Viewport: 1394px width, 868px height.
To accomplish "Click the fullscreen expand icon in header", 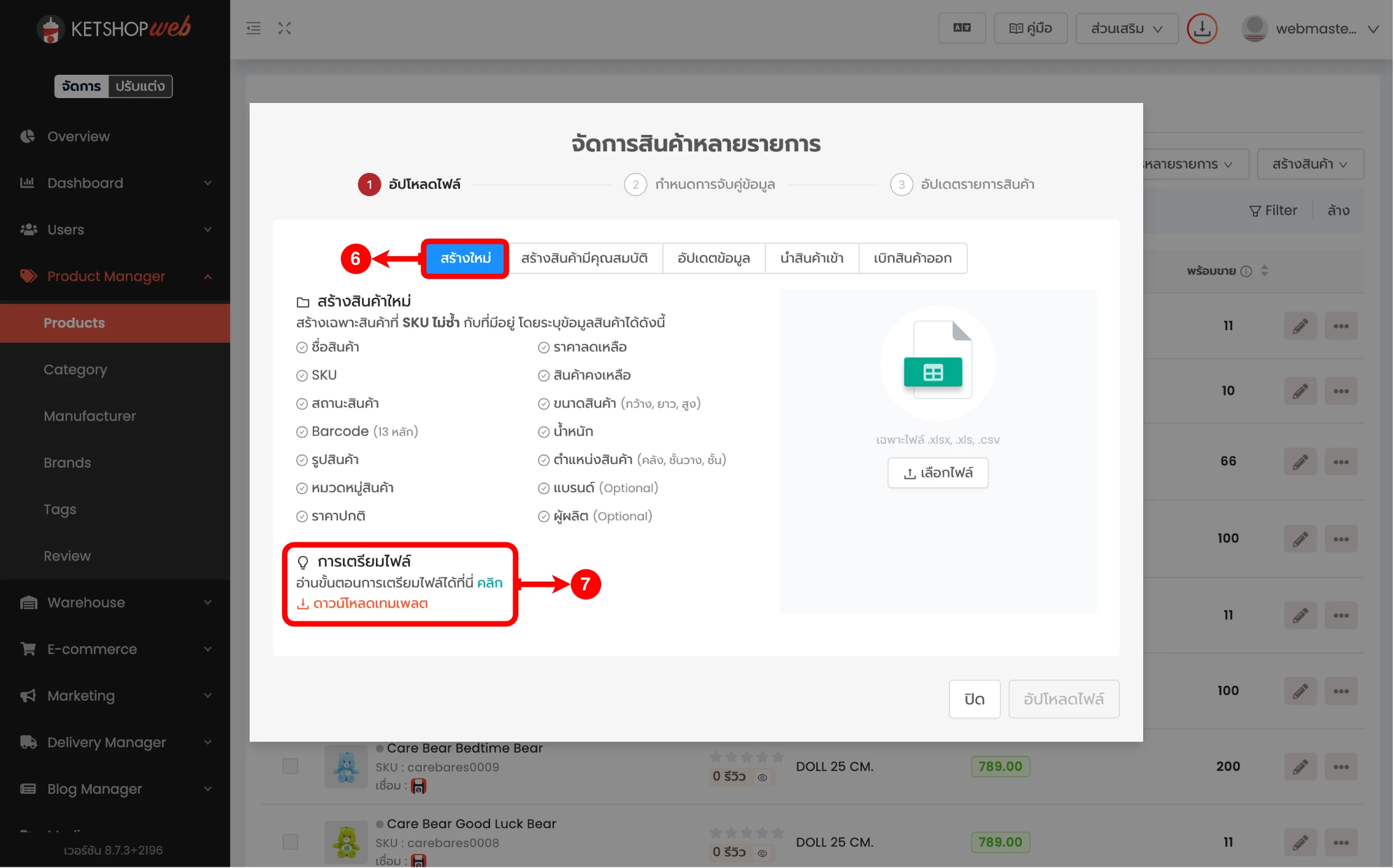I will pos(285,28).
